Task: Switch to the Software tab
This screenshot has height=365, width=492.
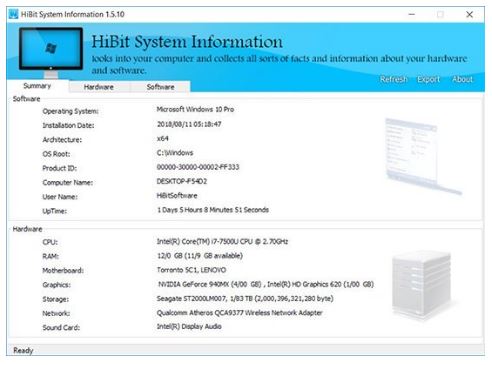Action: (x=160, y=87)
